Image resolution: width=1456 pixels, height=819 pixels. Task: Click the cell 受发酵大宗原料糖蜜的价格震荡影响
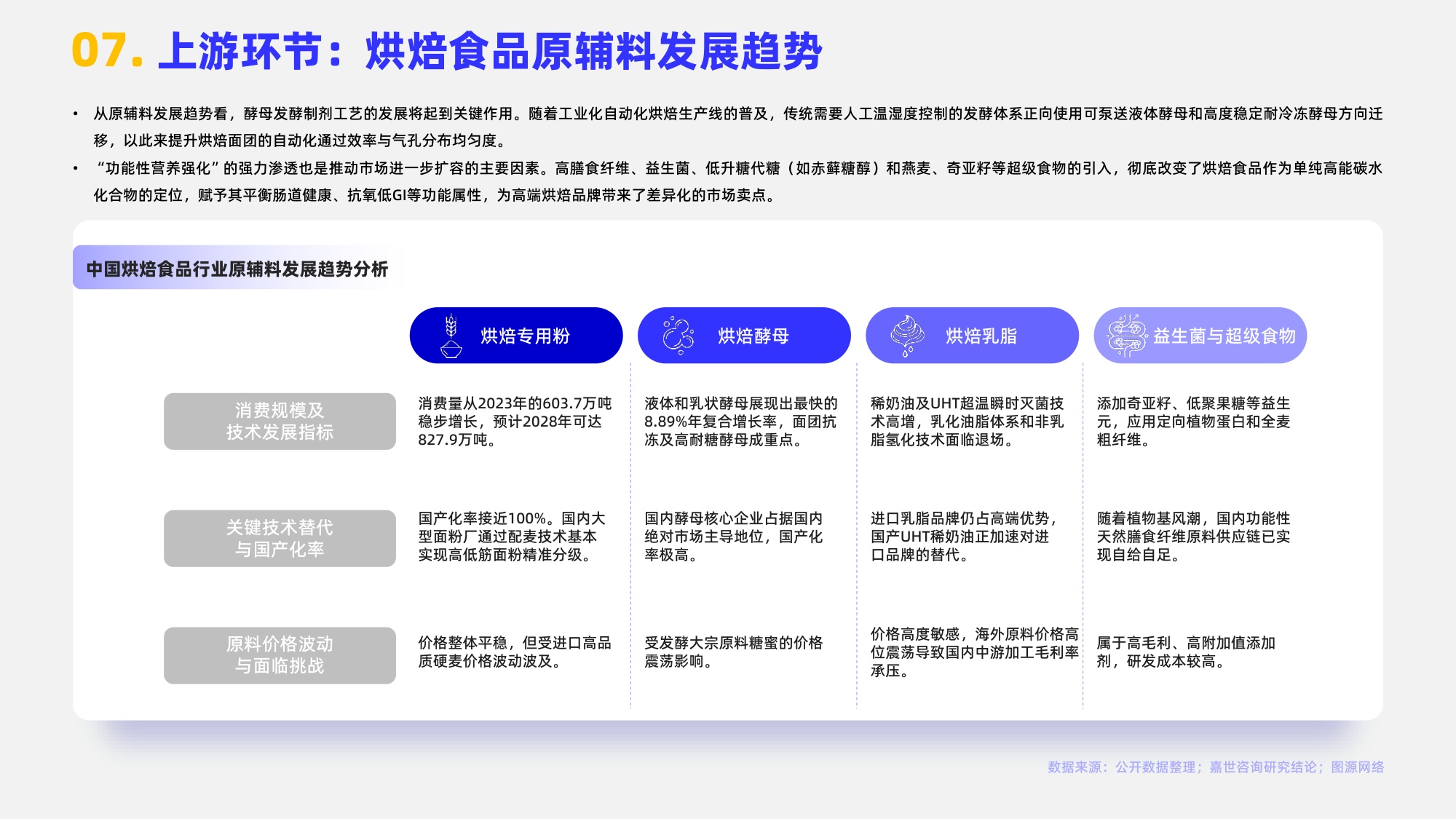pos(734,652)
